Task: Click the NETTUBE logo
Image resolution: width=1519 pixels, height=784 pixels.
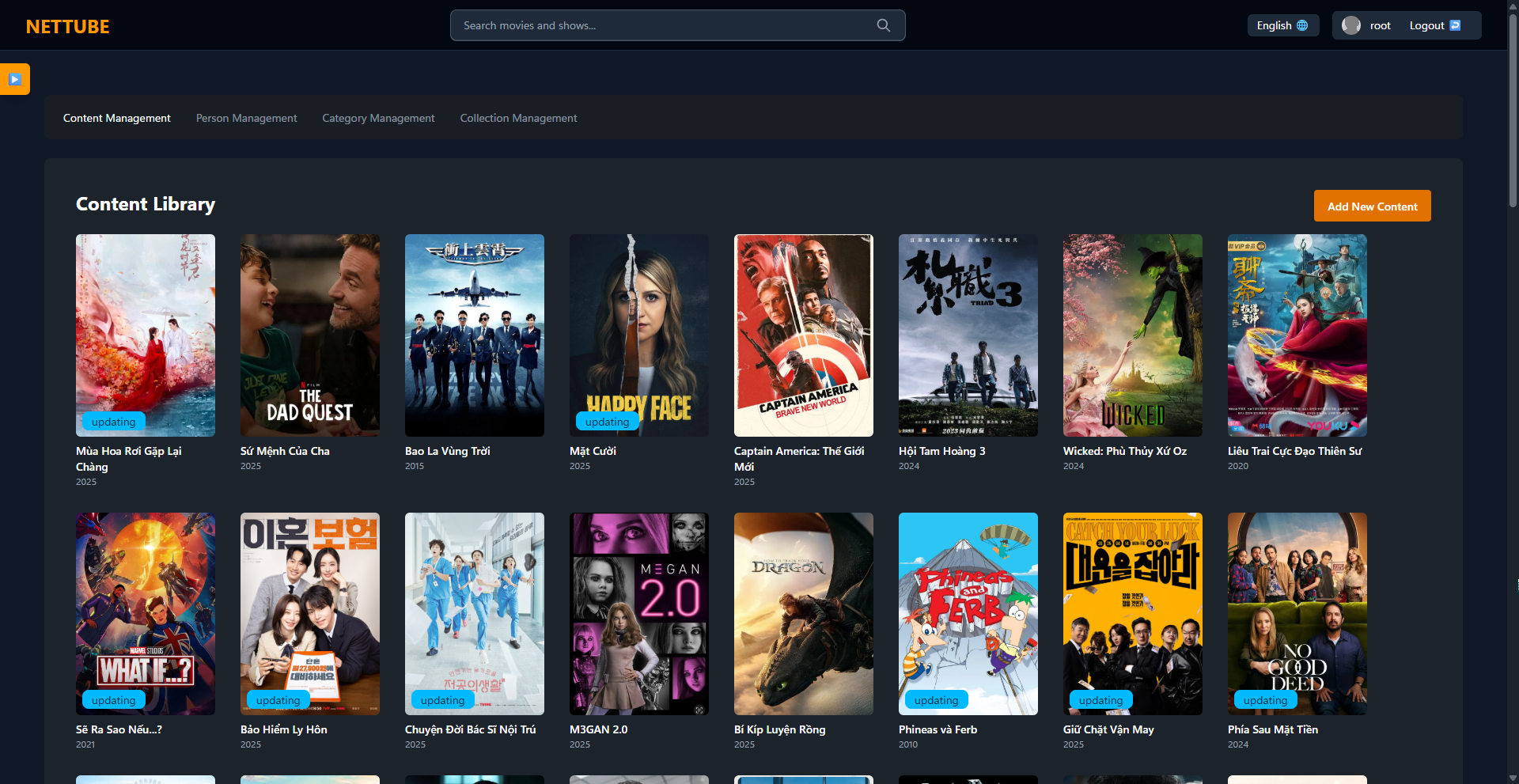Action: pyautogui.click(x=67, y=26)
